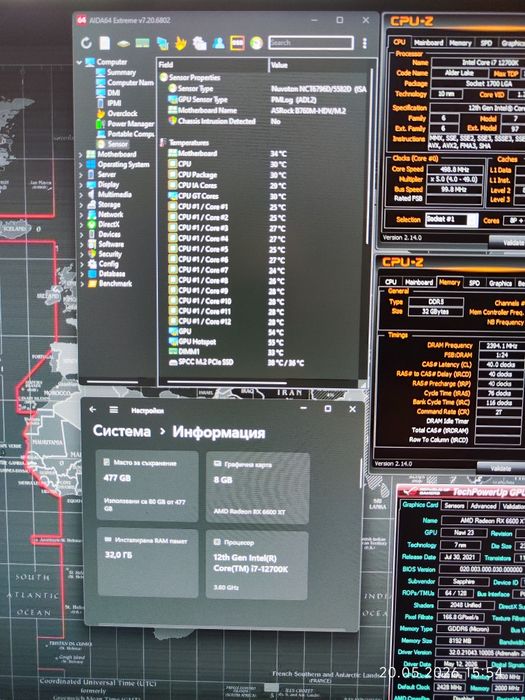Click the Sensor Properties group icon

pyautogui.click(x=163, y=78)
